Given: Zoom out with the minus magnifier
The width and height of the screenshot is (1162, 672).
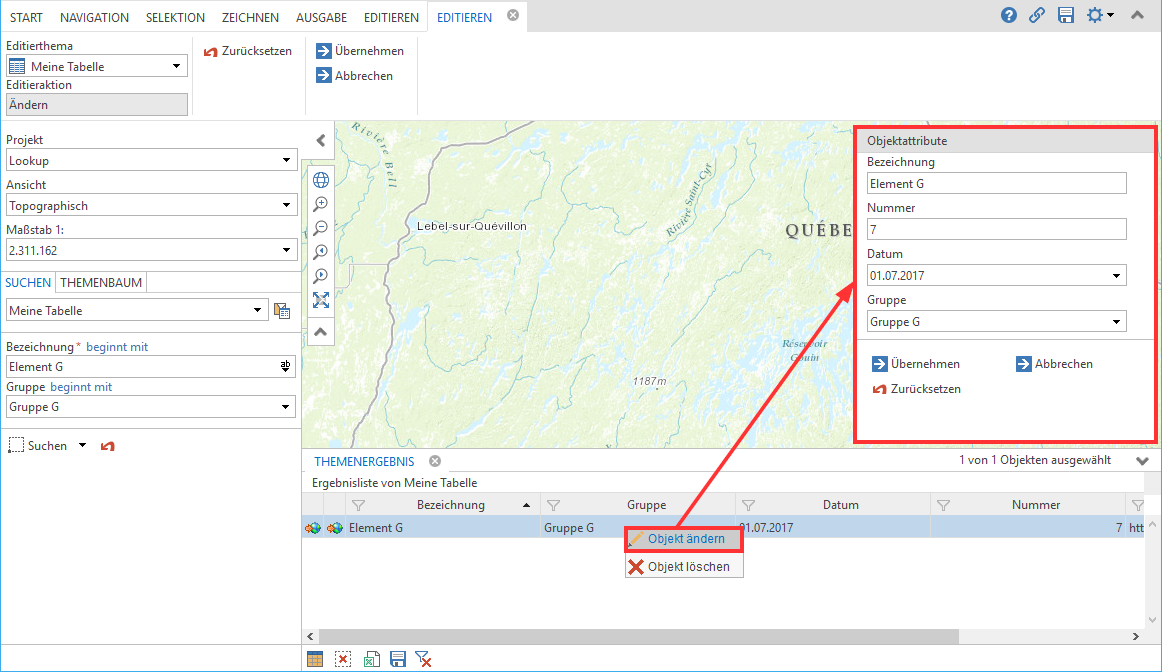Looking at the screenshot, I should (x=321, y=228).
